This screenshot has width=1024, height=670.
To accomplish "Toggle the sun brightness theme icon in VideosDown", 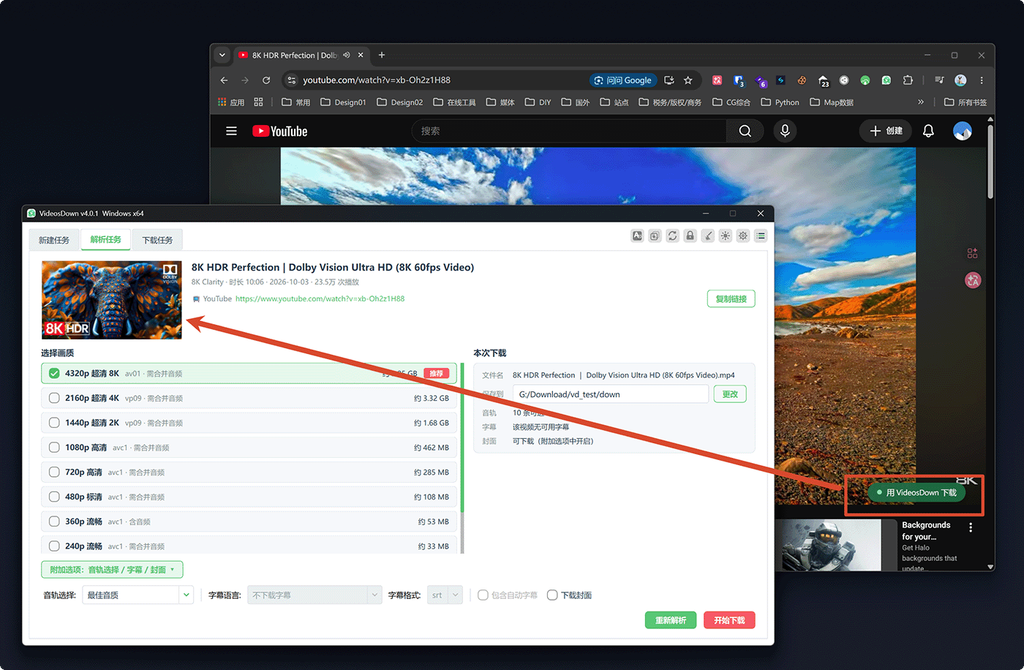I will pyautogui.click(x=725, y=236).
